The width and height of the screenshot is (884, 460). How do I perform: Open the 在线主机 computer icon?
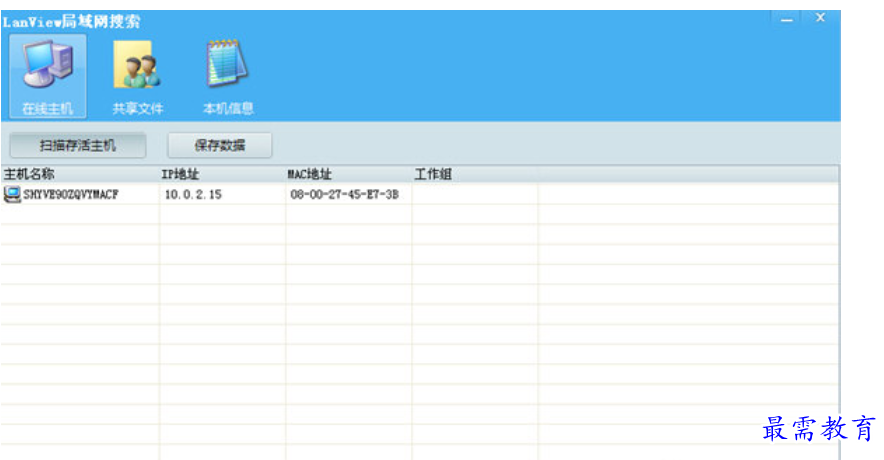(47, 66)
